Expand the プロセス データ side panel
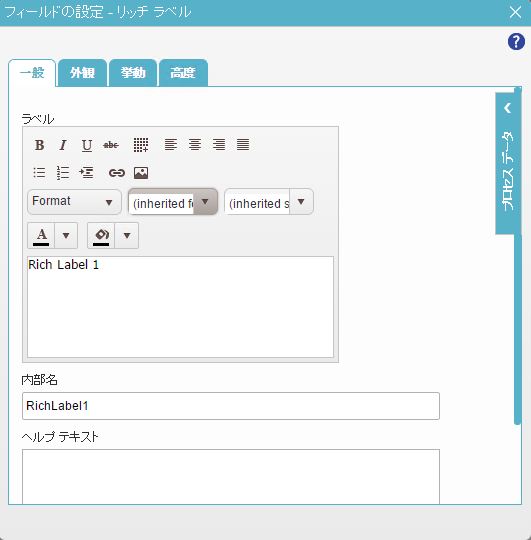The width and height of the screenshot is (531, 540). [x=508, y=164]
